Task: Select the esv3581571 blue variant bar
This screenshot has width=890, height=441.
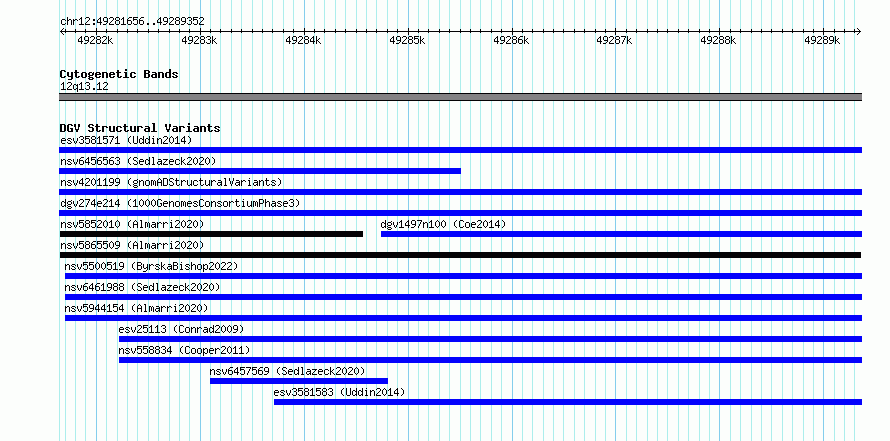Action: pos(460,150)
